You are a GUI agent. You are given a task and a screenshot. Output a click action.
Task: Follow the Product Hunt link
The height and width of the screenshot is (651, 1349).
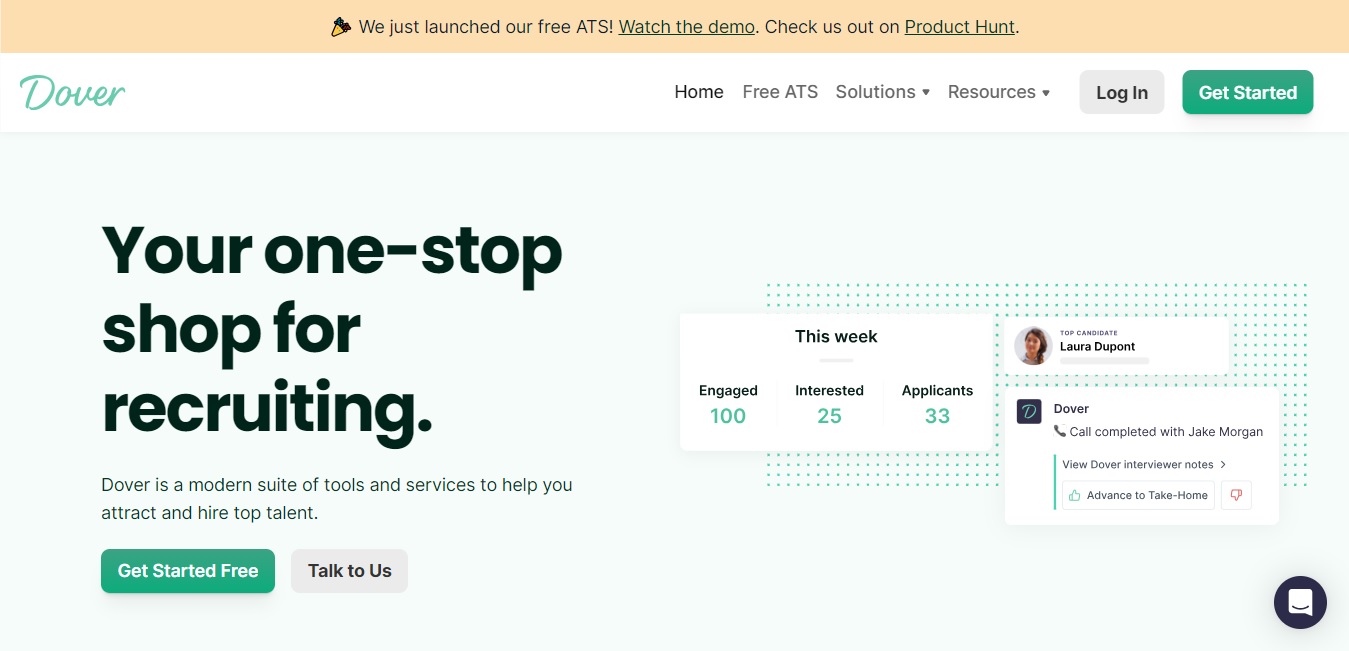point(960,27)
